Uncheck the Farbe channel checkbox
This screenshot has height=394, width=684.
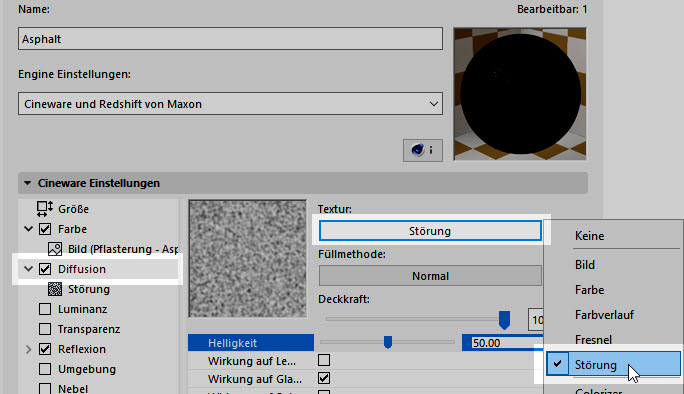pyautogui.click(x=45, y=229)
